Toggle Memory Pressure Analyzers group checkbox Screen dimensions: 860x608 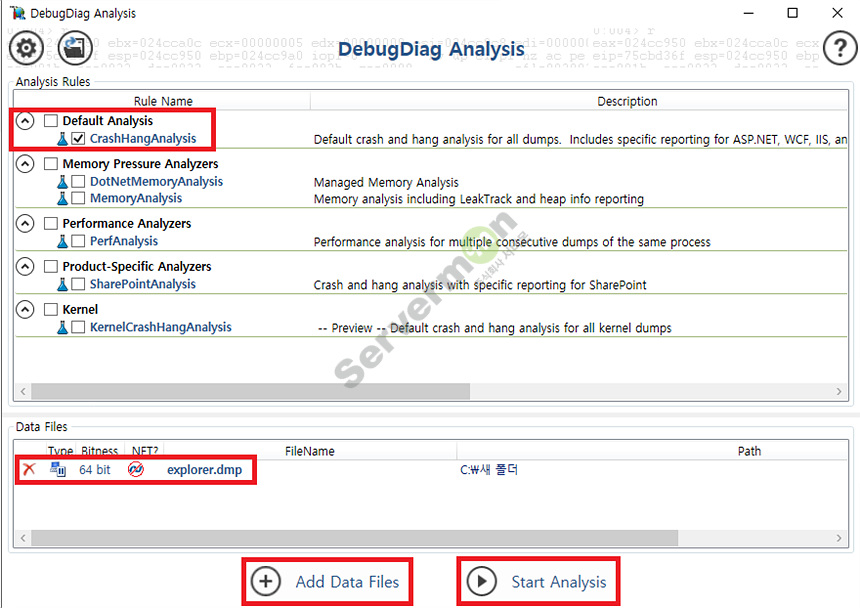[51, 163]
